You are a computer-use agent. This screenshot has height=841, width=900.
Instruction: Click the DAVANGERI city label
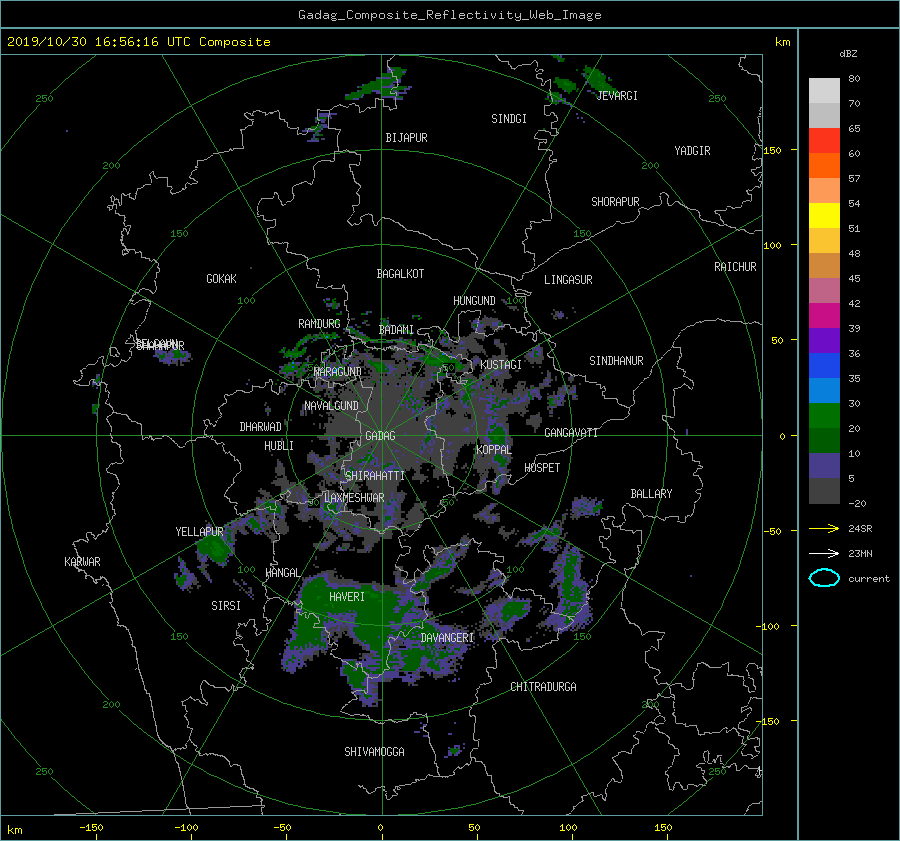coord(447,638)
